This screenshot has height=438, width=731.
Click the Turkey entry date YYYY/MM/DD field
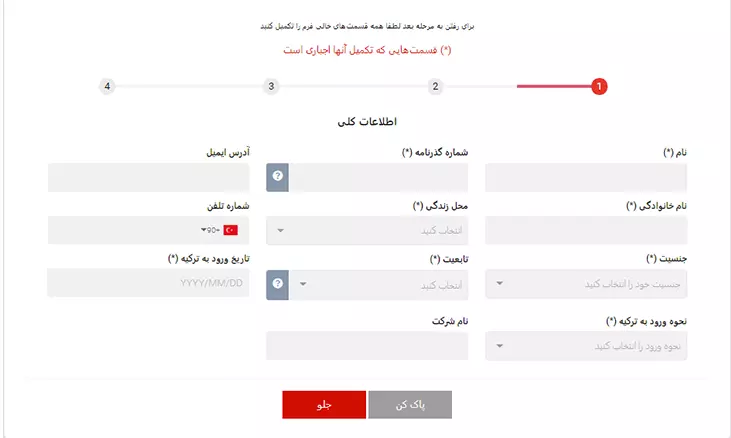click(x=148, y=283)
